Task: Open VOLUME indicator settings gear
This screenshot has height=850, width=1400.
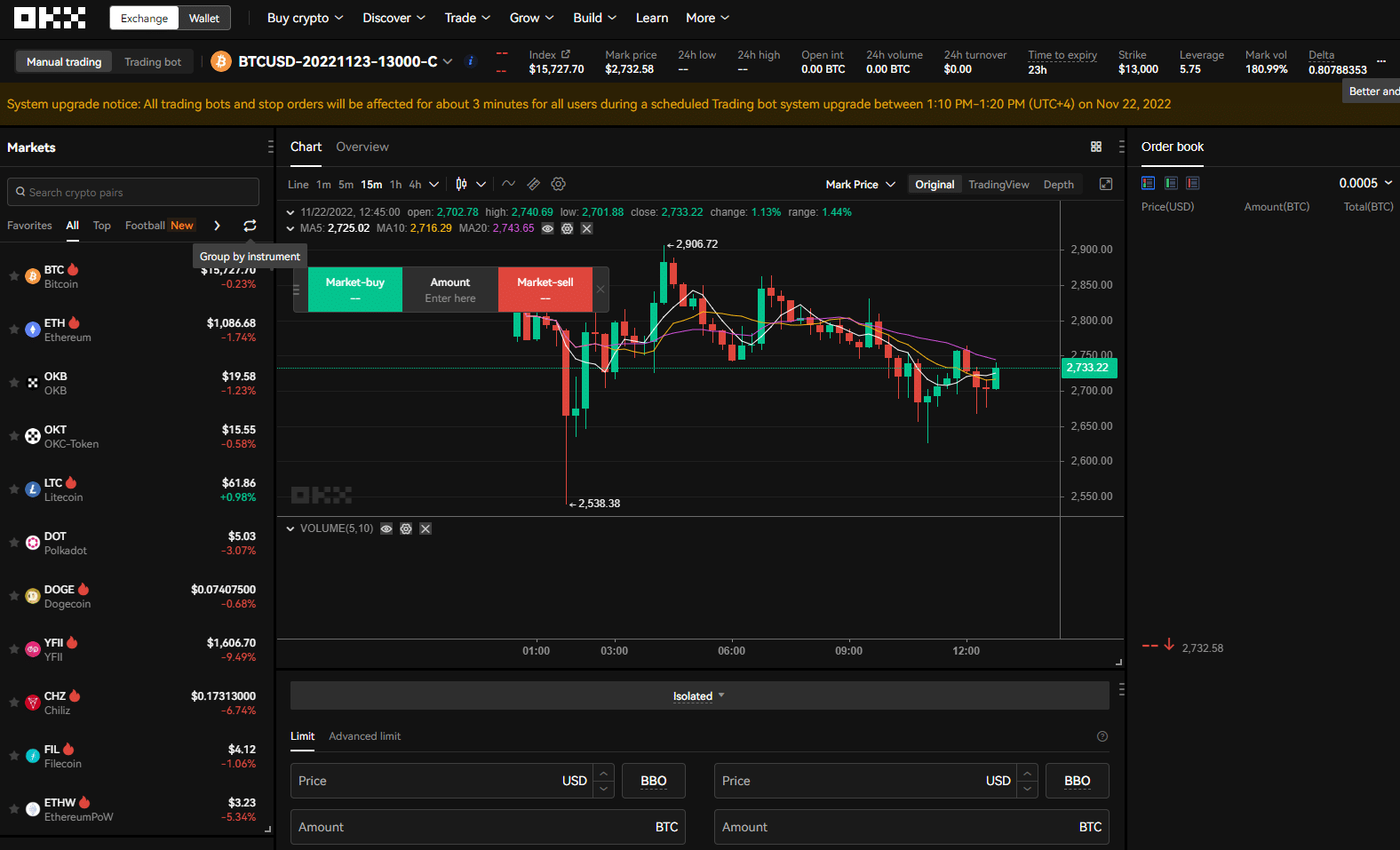Action: (406, 528)
